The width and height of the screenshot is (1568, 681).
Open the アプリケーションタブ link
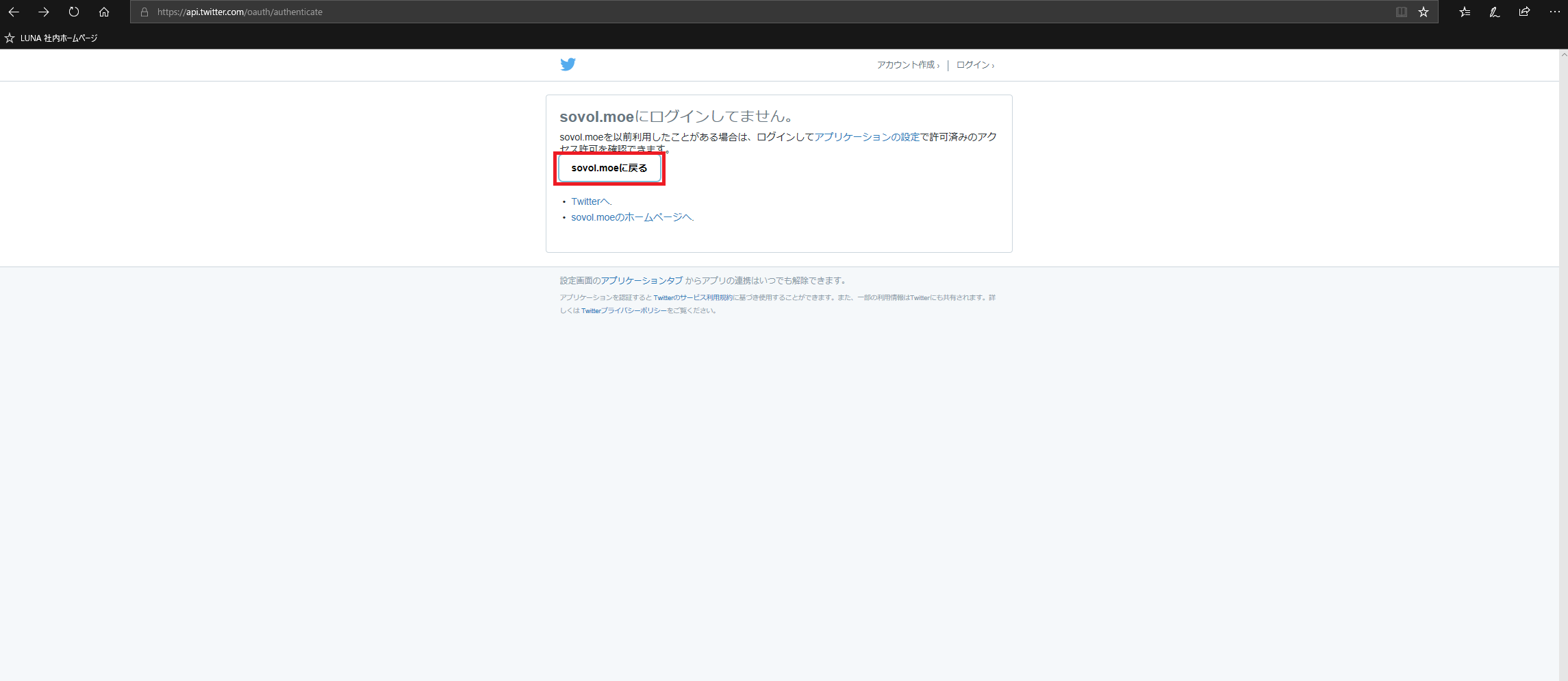click(x=642, y=281)
